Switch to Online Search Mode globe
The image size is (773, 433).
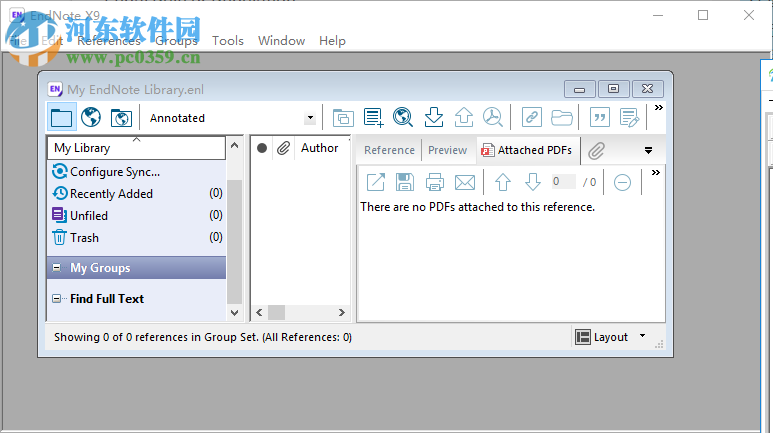[x=91, y=117]
